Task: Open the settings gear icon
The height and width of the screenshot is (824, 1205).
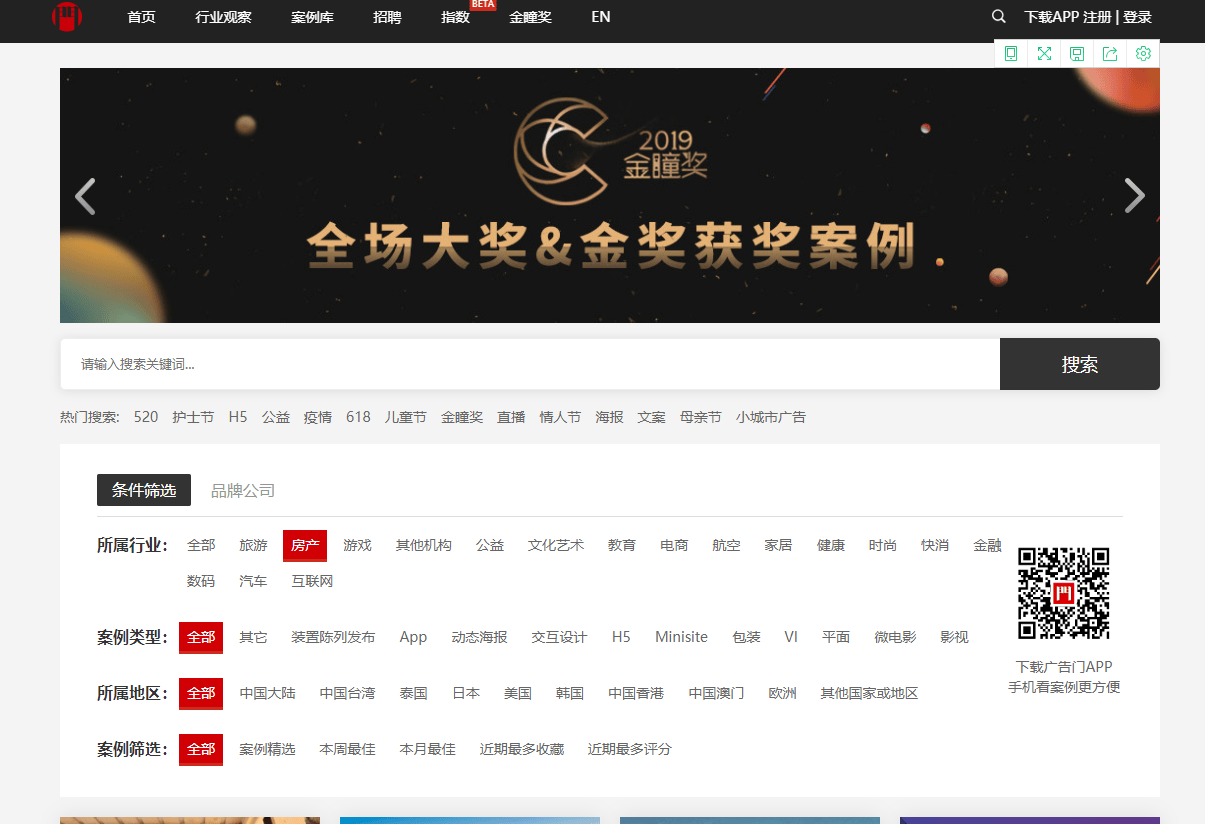Action: point(1142,53)
